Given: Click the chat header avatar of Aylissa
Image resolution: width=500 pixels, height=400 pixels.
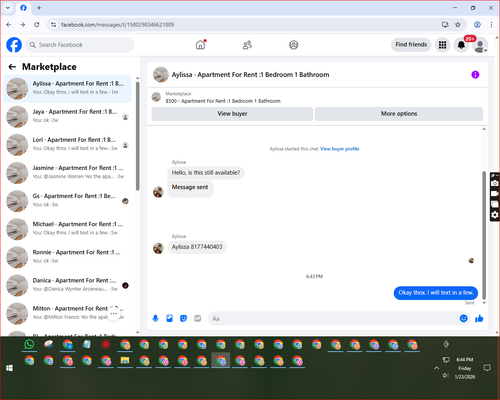Looking at the screenshot, I should tap(161, 75).
